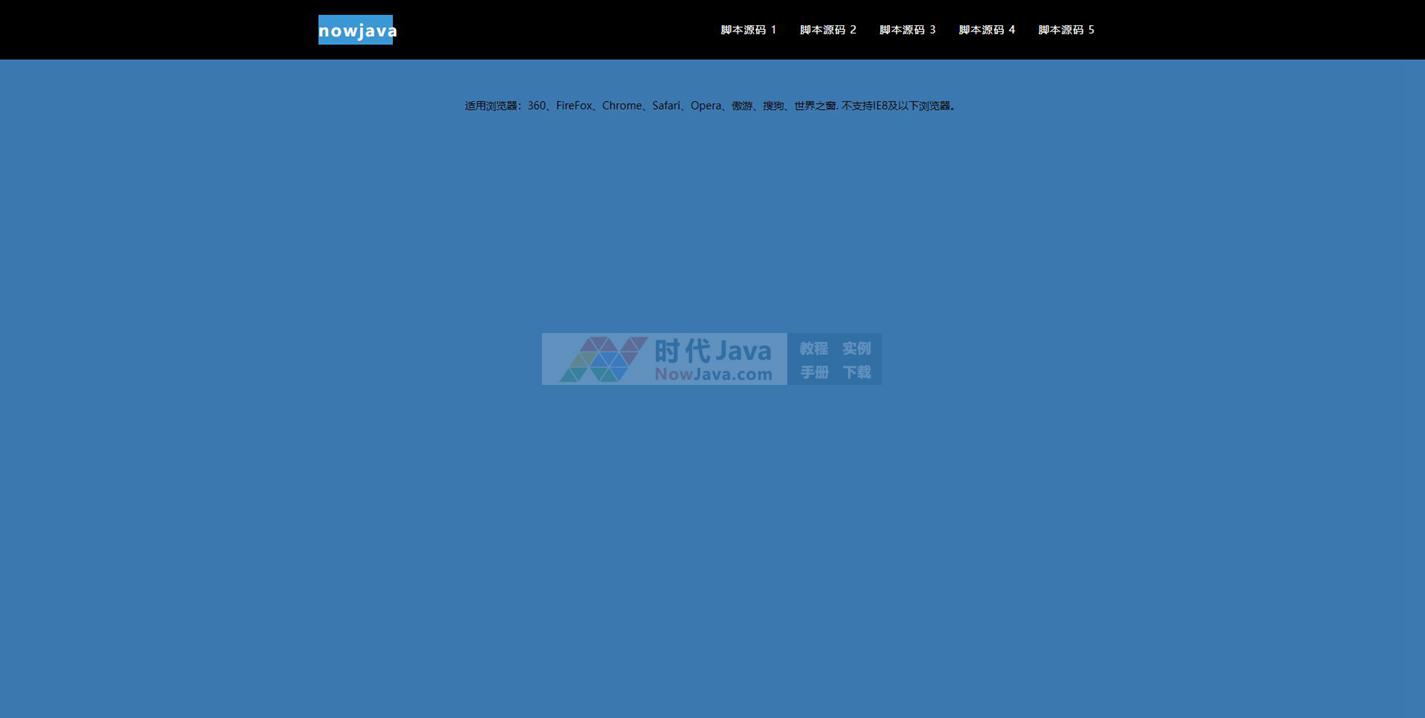Click the word Opera in browser notice

click(706, 106)
